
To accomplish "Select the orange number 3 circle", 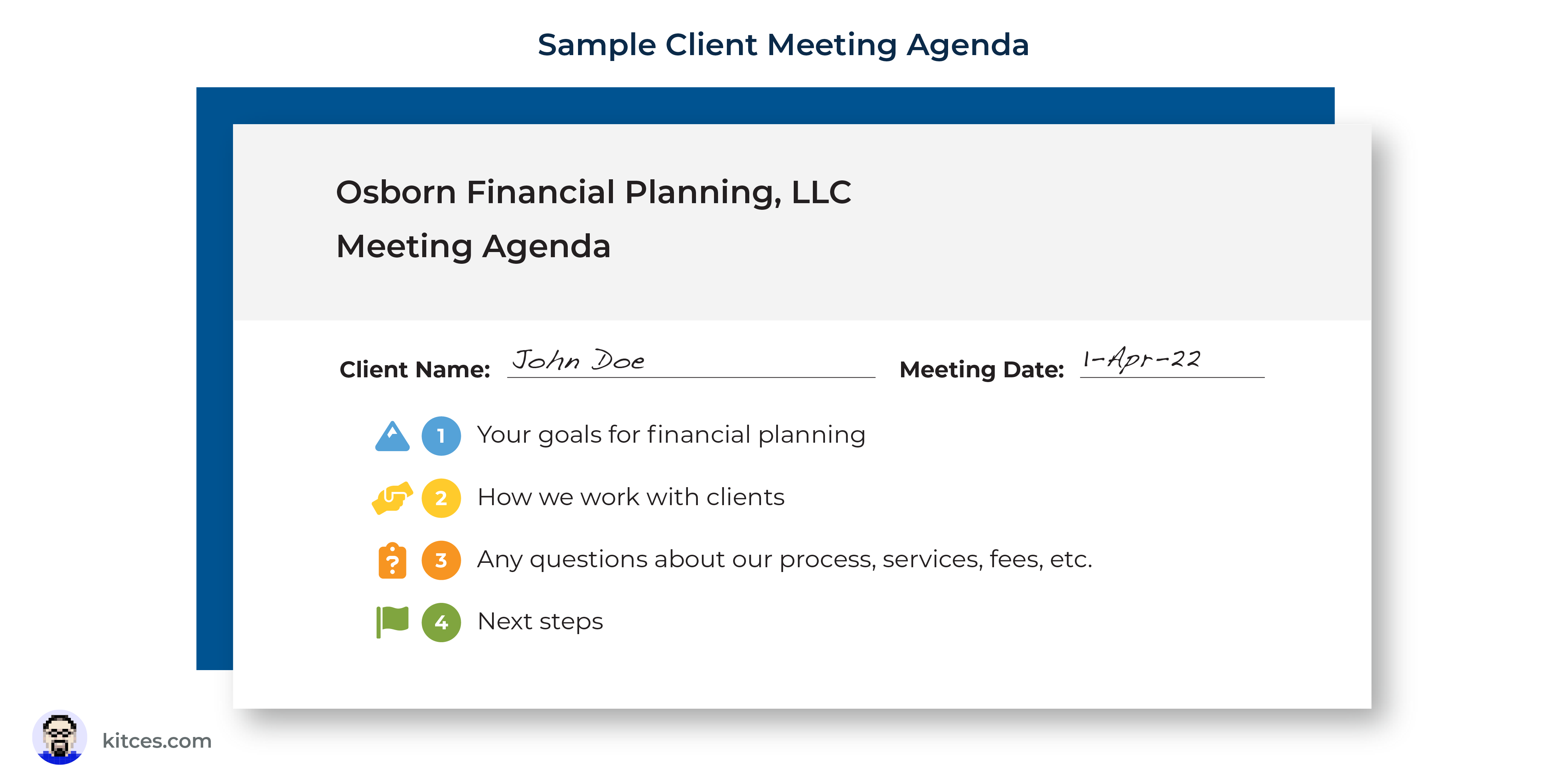I will point(441,560).
